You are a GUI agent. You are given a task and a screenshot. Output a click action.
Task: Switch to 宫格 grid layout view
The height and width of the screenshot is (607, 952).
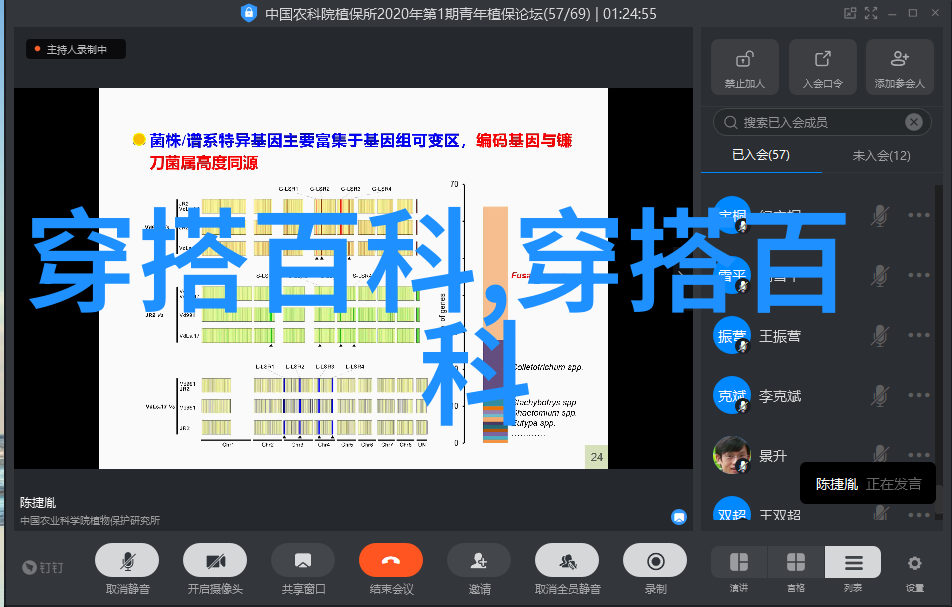(796, 563)
